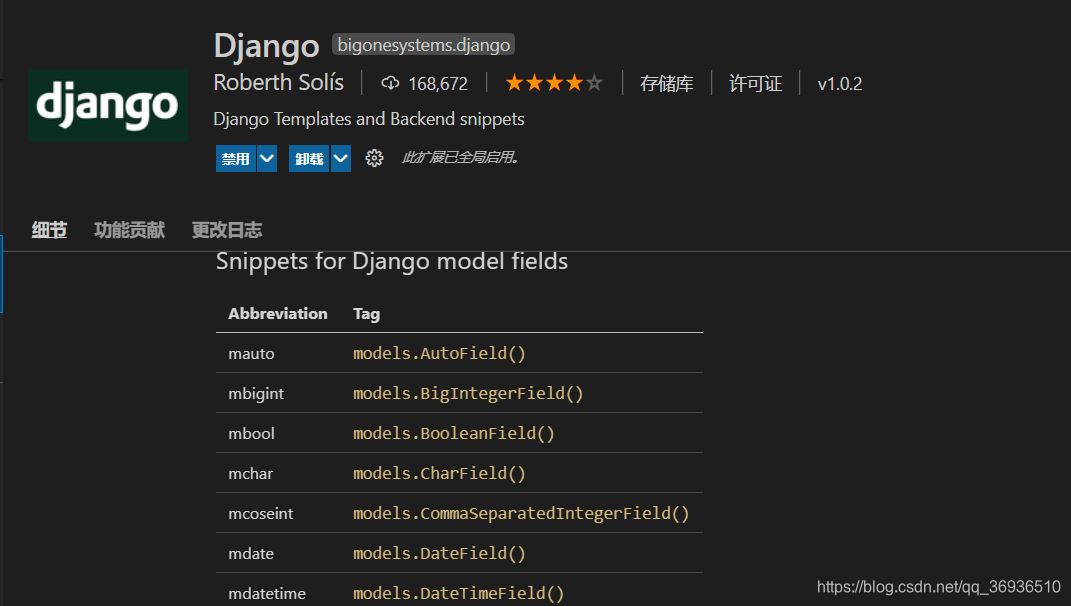Click the Django extension logo
This screenshot has height=606, width=1071.
pos(108,105)
